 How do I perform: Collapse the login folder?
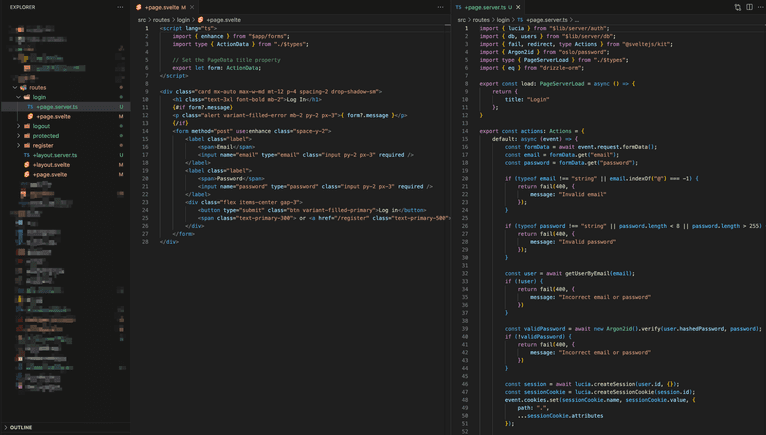[x=39, y=97]
